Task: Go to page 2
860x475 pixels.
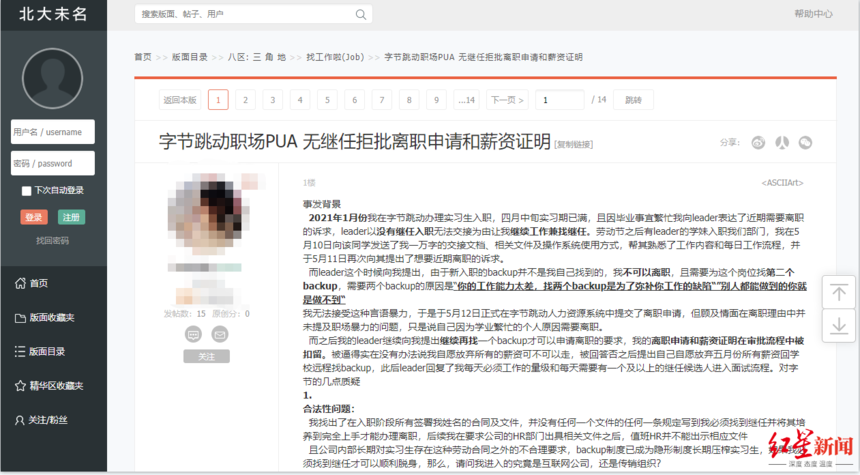Action: [245, 100]
